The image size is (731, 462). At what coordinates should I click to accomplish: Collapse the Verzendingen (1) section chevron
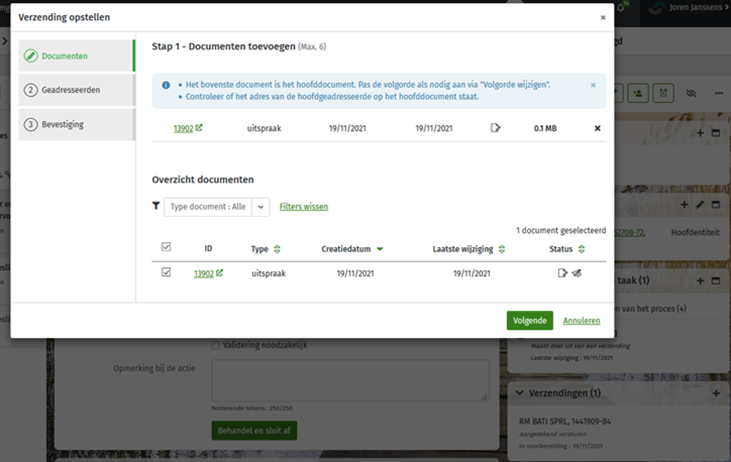point(519,393)
